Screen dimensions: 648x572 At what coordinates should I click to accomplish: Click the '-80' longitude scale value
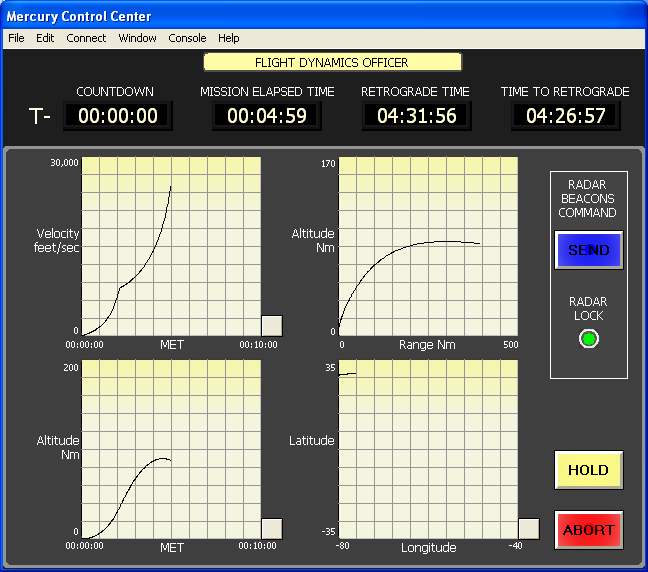(x=343, y=546)
